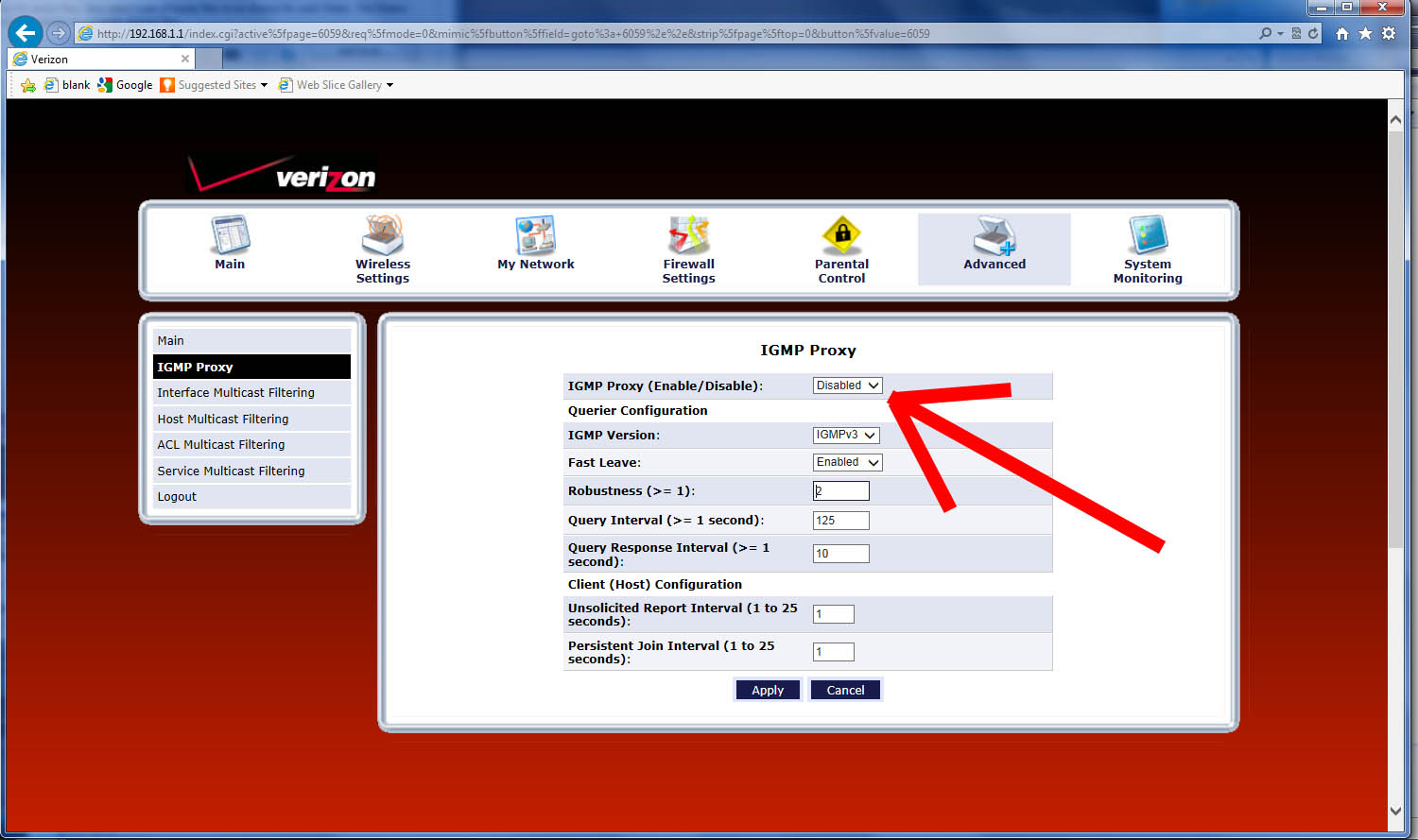1418x840 pixels.
Task: Open the Main navigation icon
Action: (x=230, y=236)
